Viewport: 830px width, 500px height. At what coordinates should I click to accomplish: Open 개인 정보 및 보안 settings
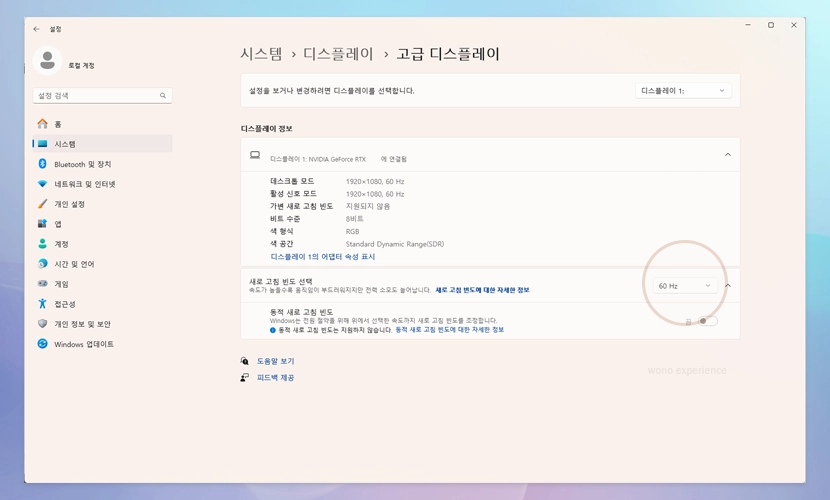click(x=102, y=324)
